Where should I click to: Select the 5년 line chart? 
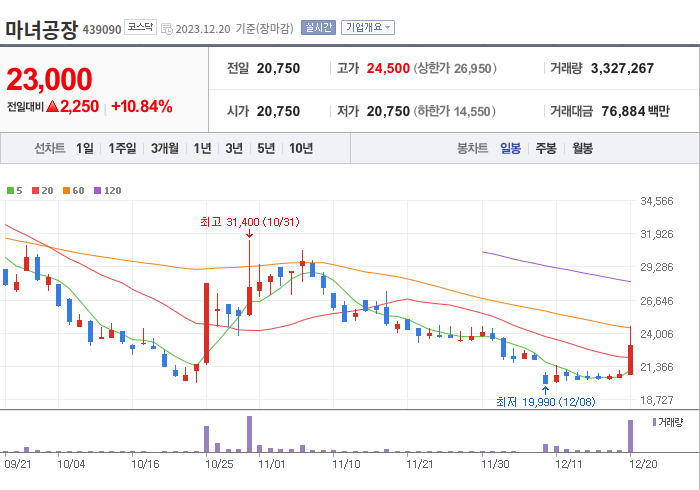tap(266, 148)
